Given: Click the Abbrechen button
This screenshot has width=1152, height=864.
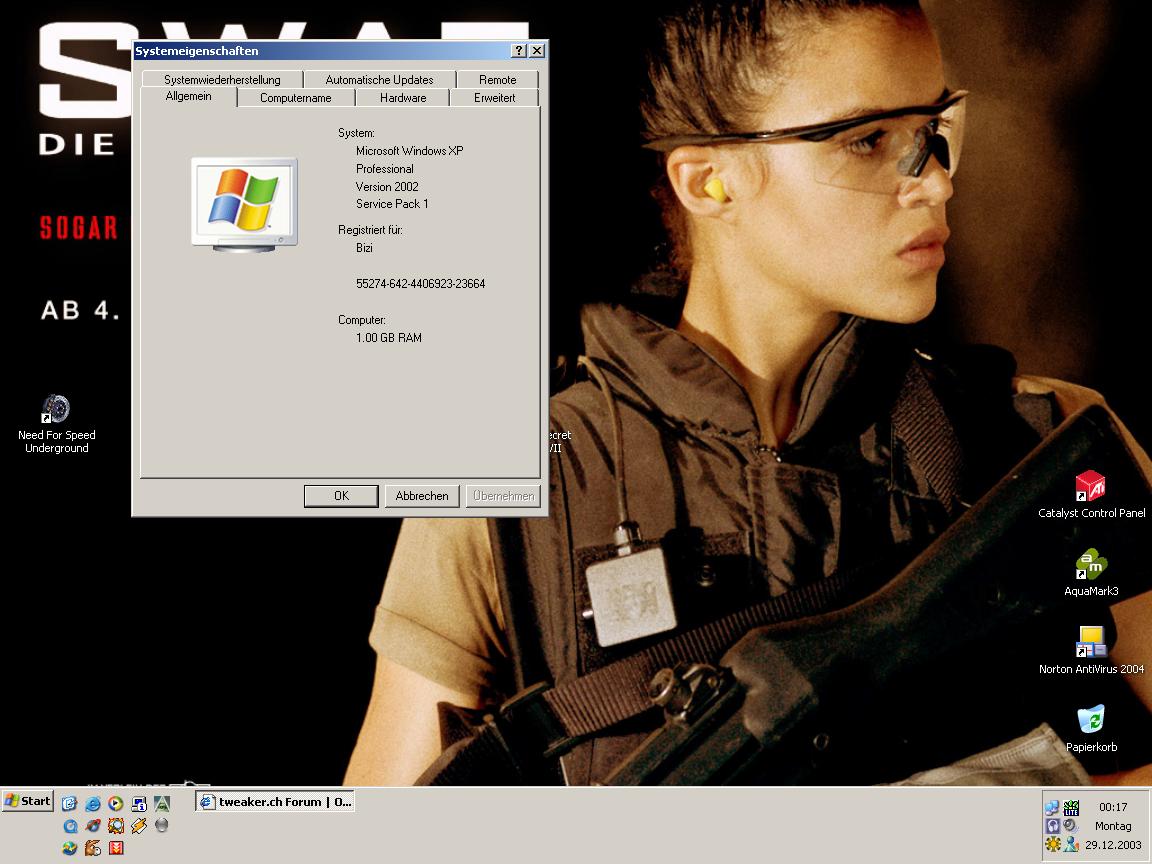Looking at the screenshot, I should tap(421, 496).
